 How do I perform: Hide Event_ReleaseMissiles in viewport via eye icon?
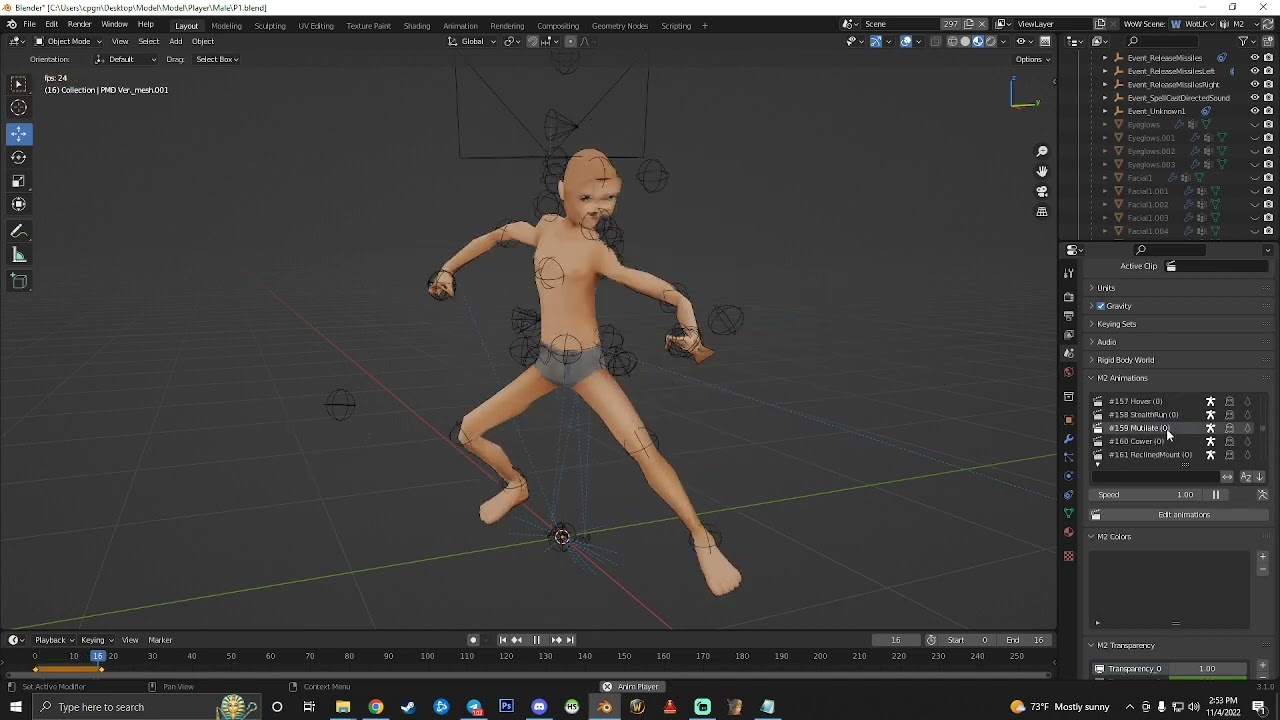[x=1255, y=58]
